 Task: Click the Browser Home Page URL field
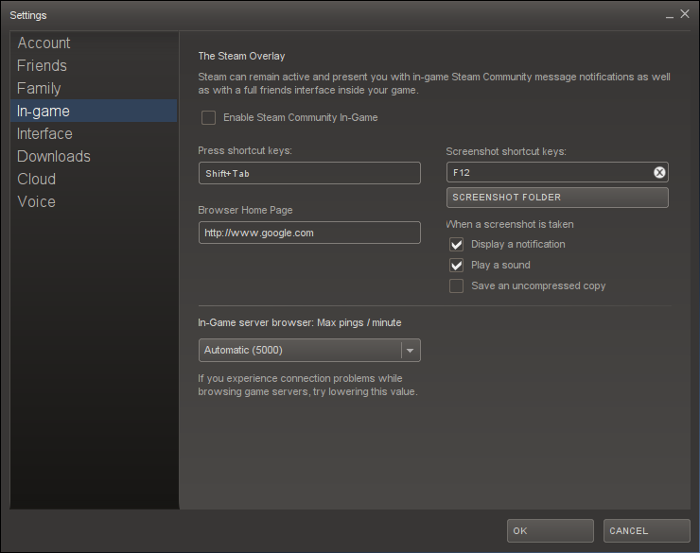[x=309, y=233]
